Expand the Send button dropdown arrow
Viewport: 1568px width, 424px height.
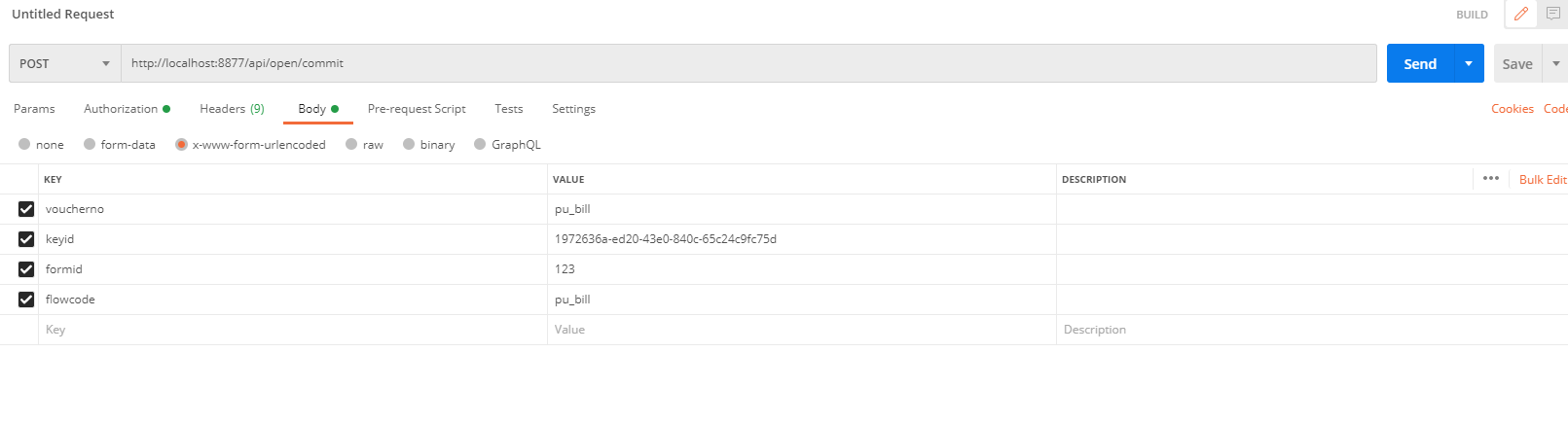[x=1469, y=63]
